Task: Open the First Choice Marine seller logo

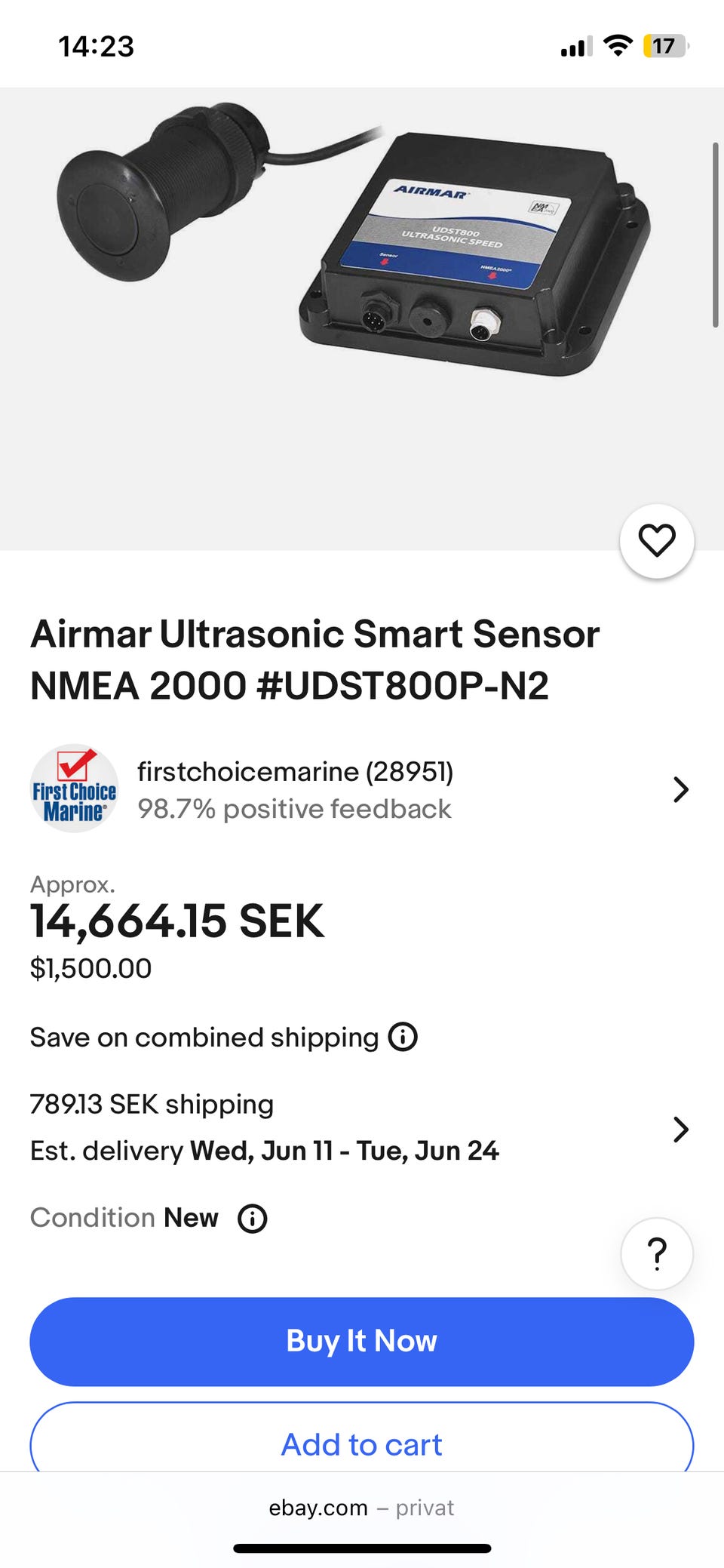Action: (74, 789)
